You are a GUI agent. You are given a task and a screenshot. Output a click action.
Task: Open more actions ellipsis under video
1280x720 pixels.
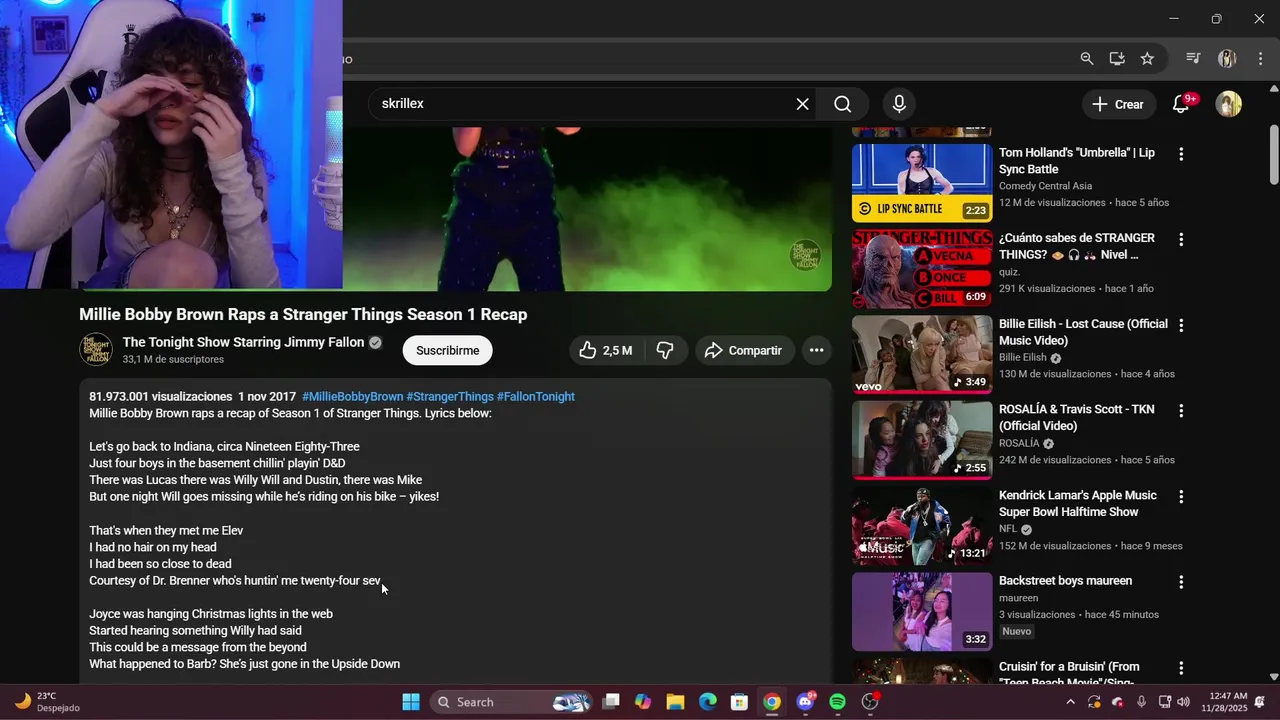[816, 350]
